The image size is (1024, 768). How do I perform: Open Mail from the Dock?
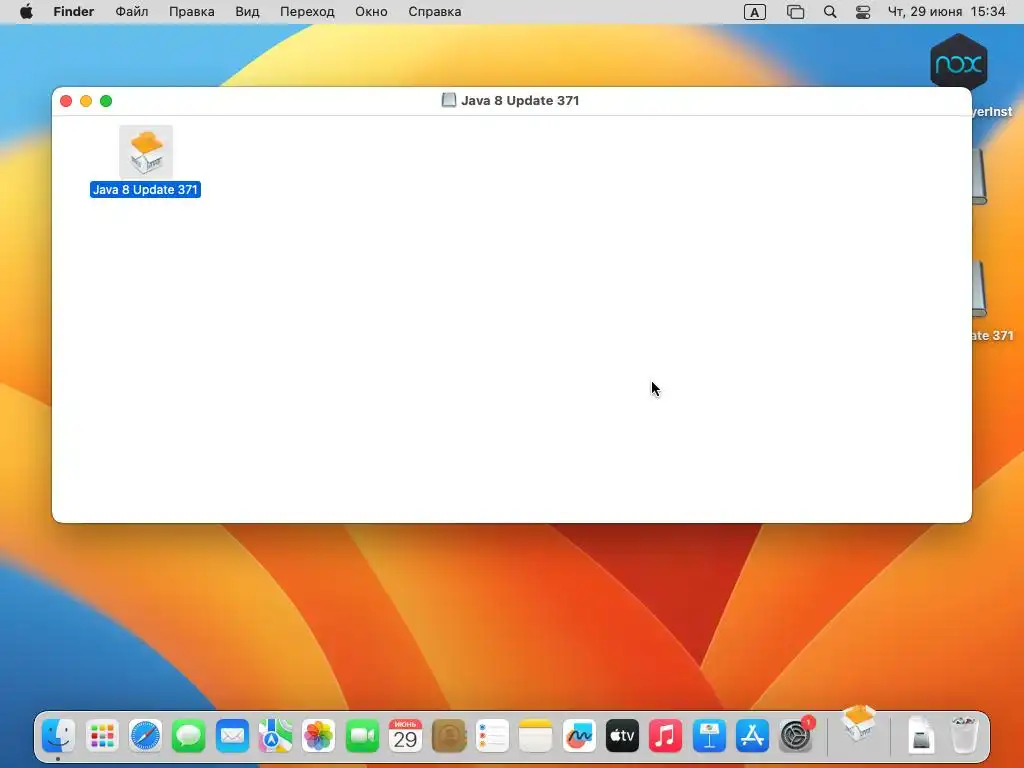pyautogui.click(x=232, y=737)
